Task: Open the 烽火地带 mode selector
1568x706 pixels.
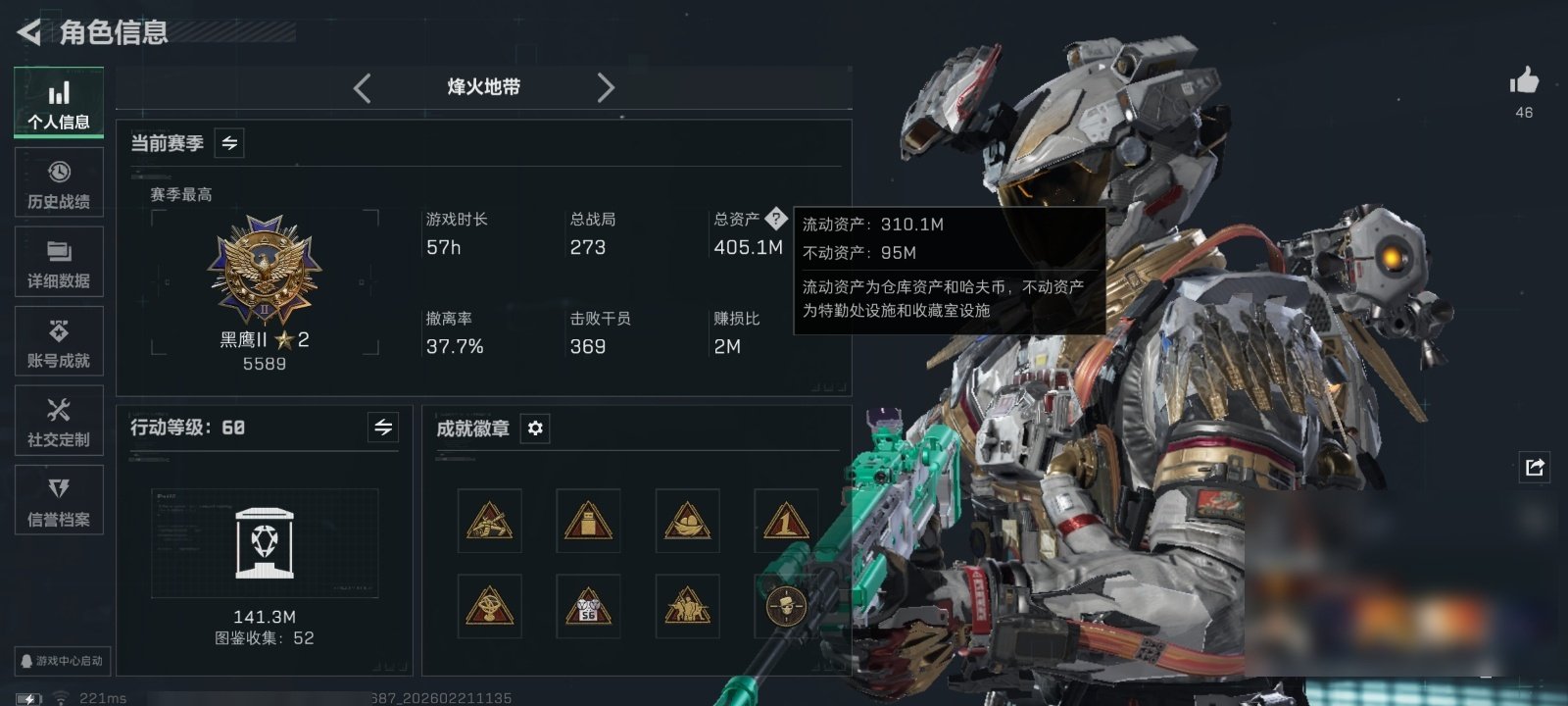Action: point(484,87)
